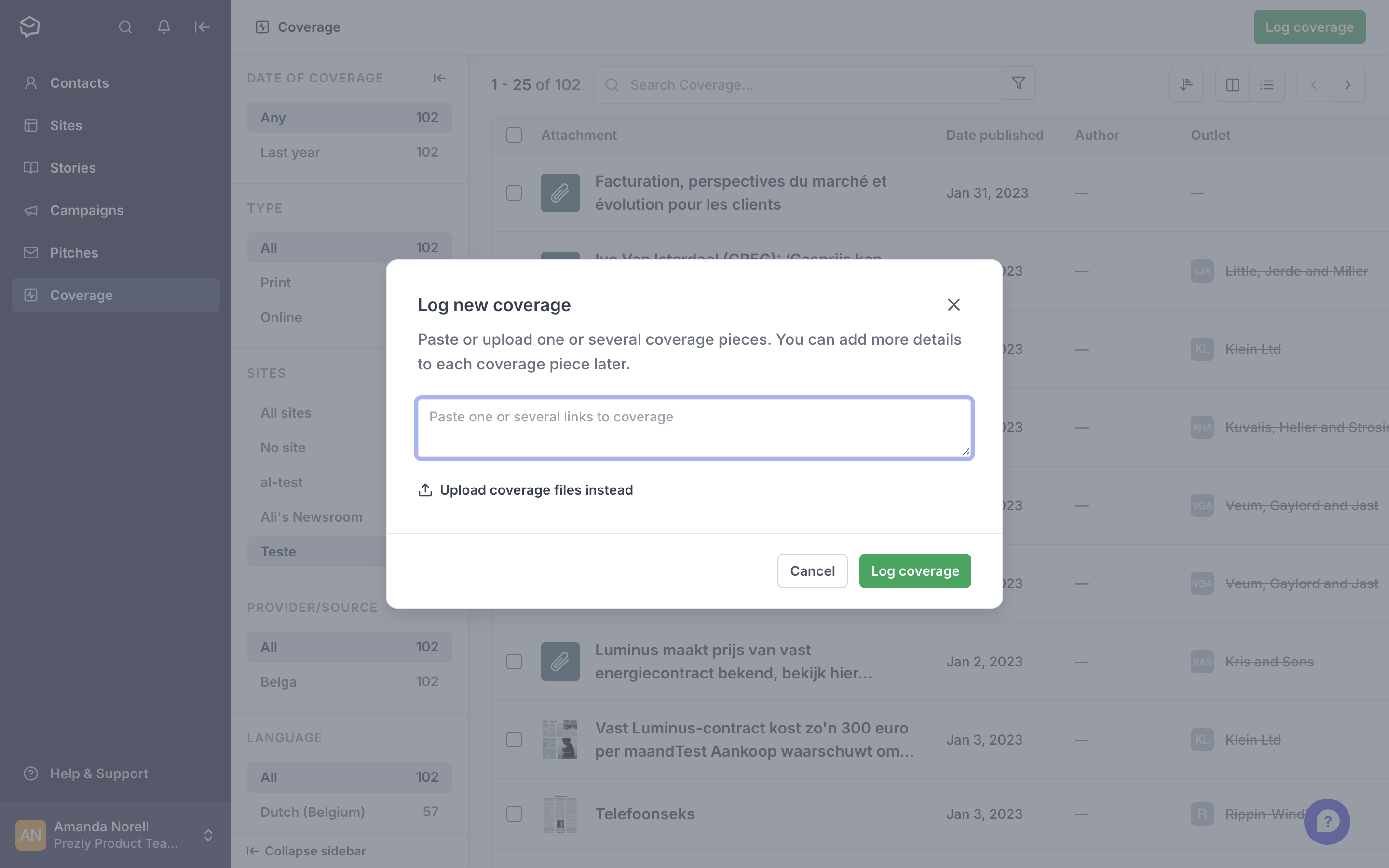Click top-right Log coverage button
The height and width of the screenshot is (868, 1389).
click(1309, 27)
